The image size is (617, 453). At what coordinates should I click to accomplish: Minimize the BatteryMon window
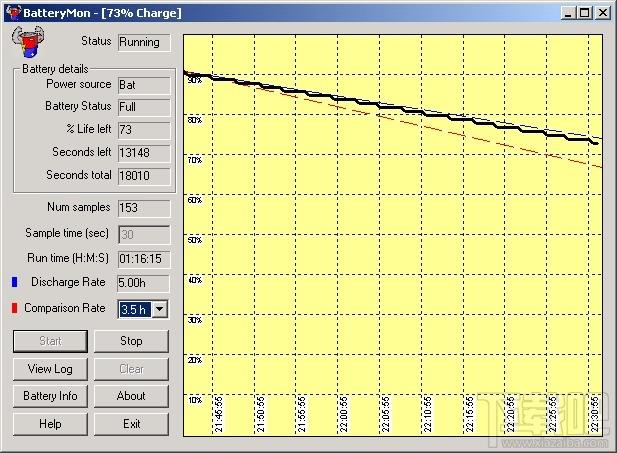568,13
